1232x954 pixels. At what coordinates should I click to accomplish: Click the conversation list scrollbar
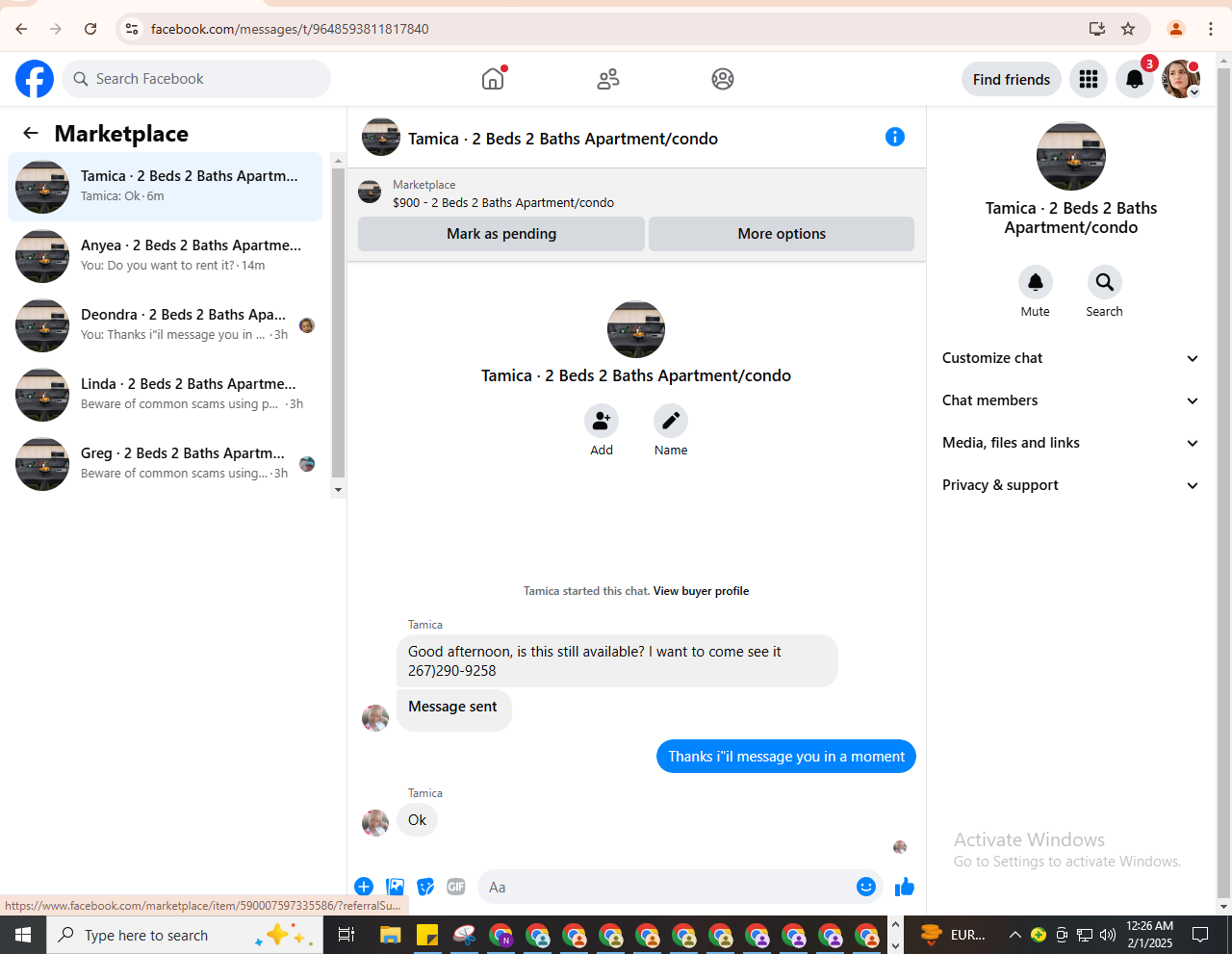(x=338, y=322)
